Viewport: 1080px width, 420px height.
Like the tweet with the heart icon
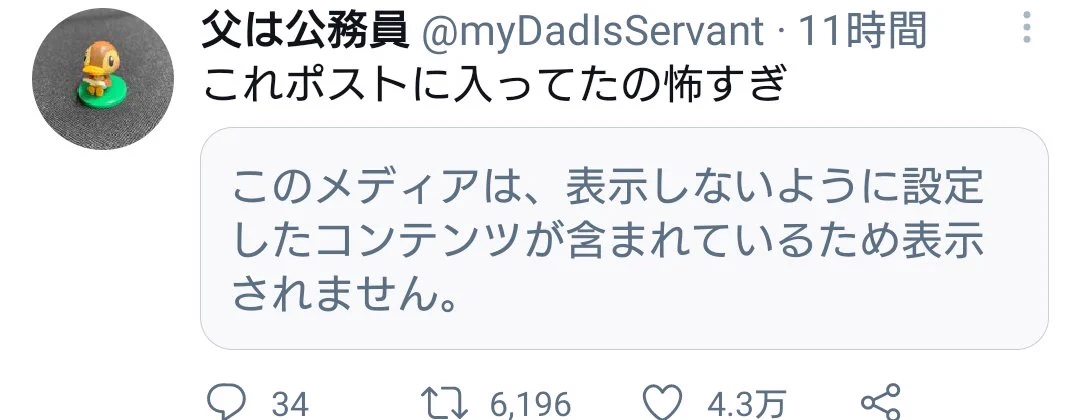[x=662, y=403]
